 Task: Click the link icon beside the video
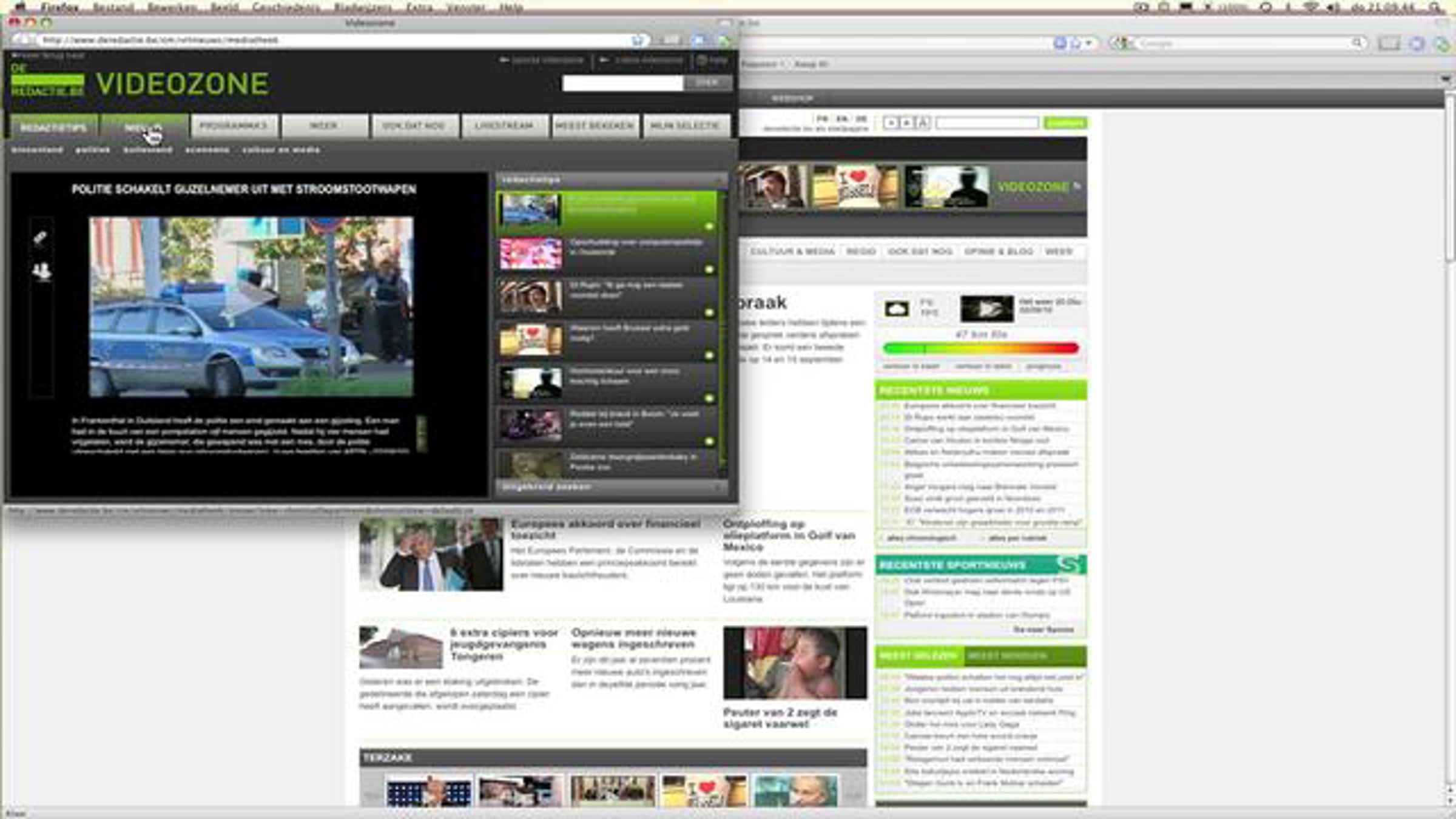tap(40, 238)
